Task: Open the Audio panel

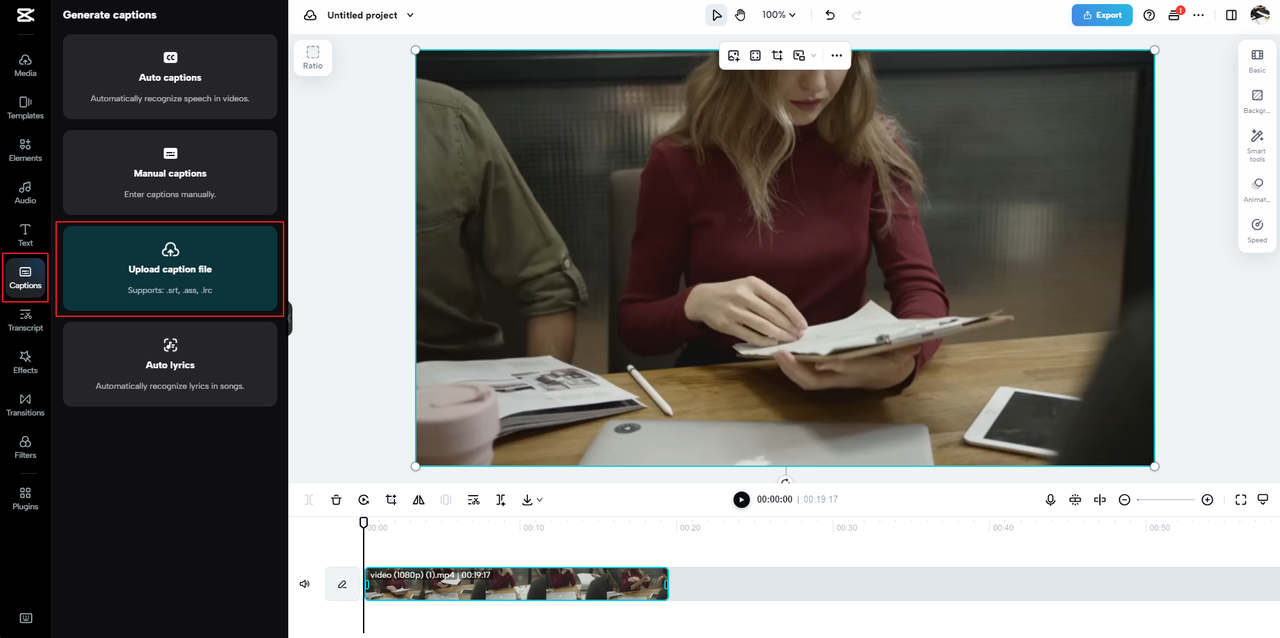Action: tap(25, 193)
